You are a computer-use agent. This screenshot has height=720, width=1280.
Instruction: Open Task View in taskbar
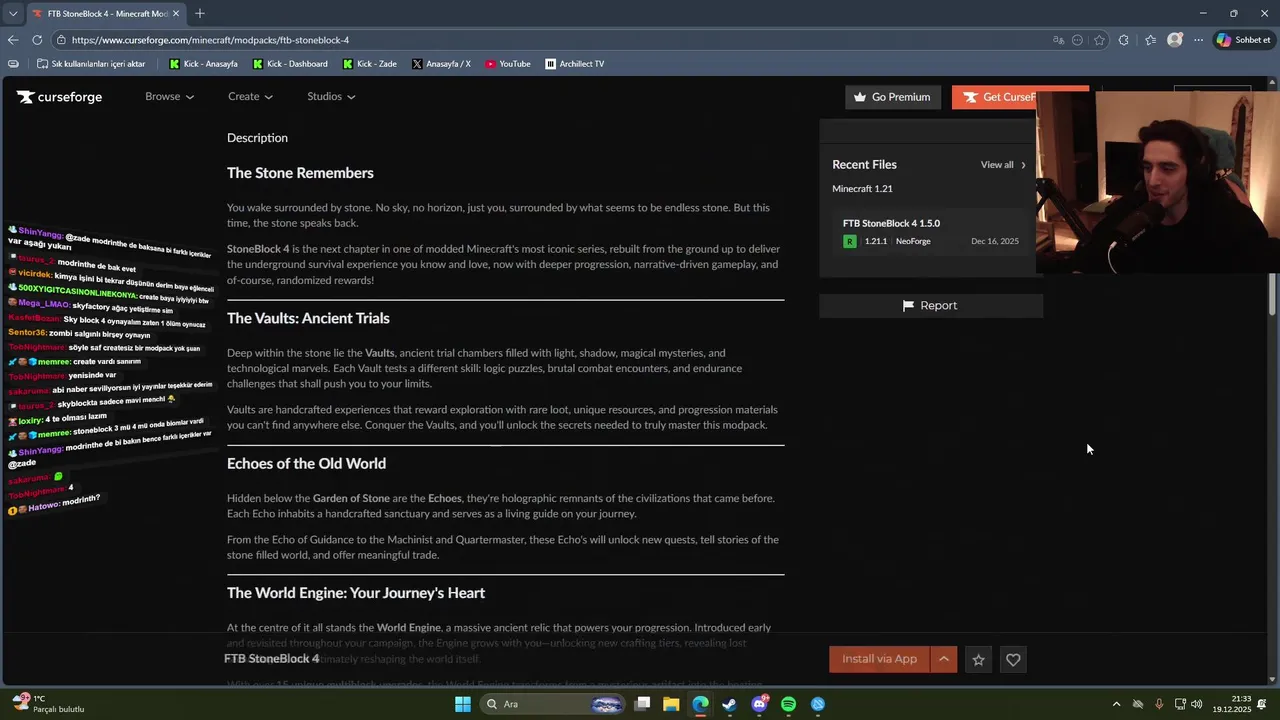point(642,704)
